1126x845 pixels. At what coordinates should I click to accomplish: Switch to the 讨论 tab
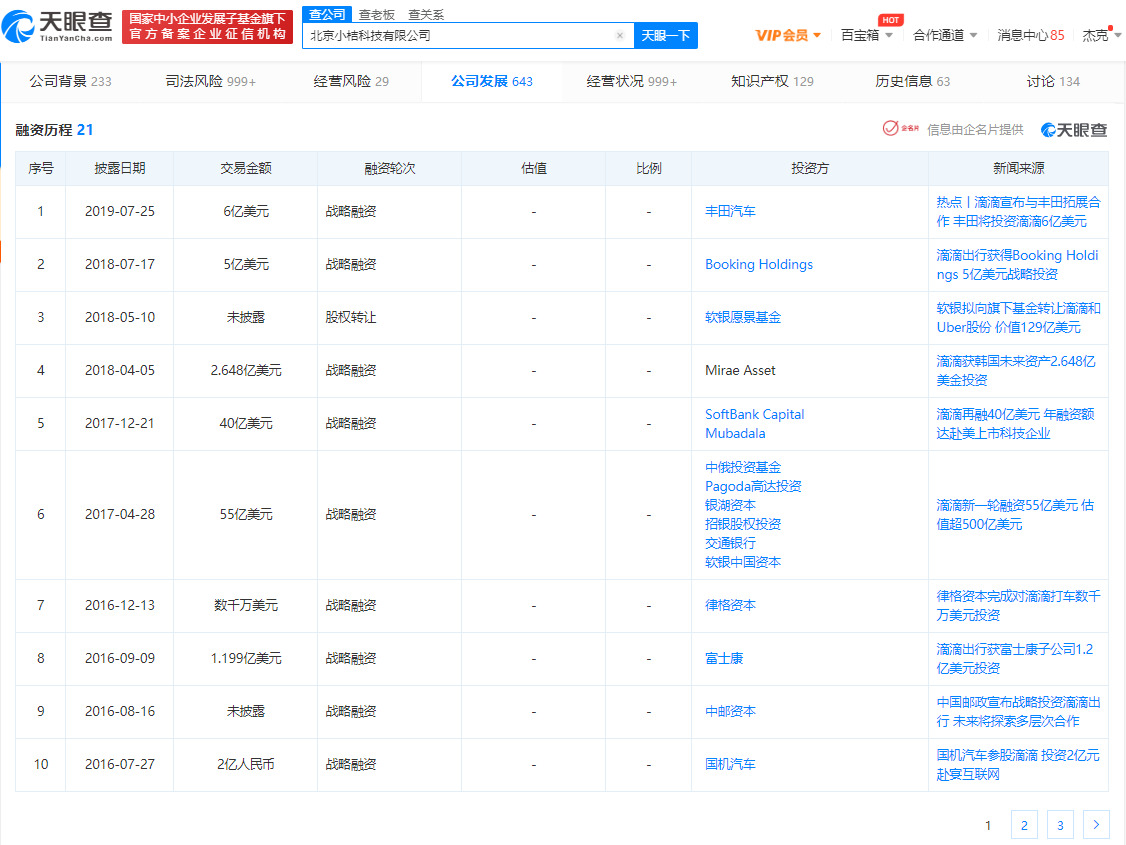[x=1053, y=81]
